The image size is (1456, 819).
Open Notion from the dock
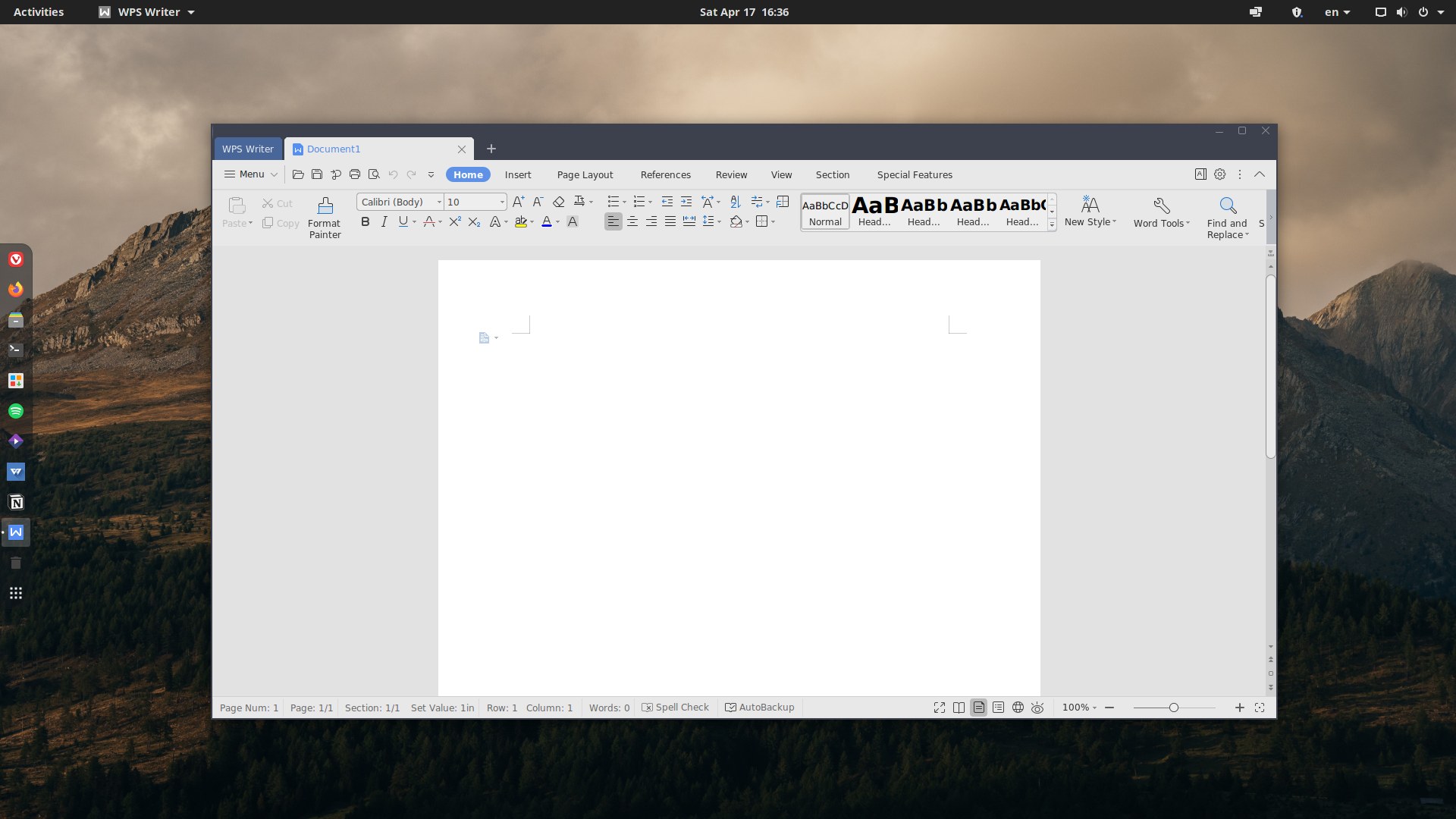click(16, 502)
